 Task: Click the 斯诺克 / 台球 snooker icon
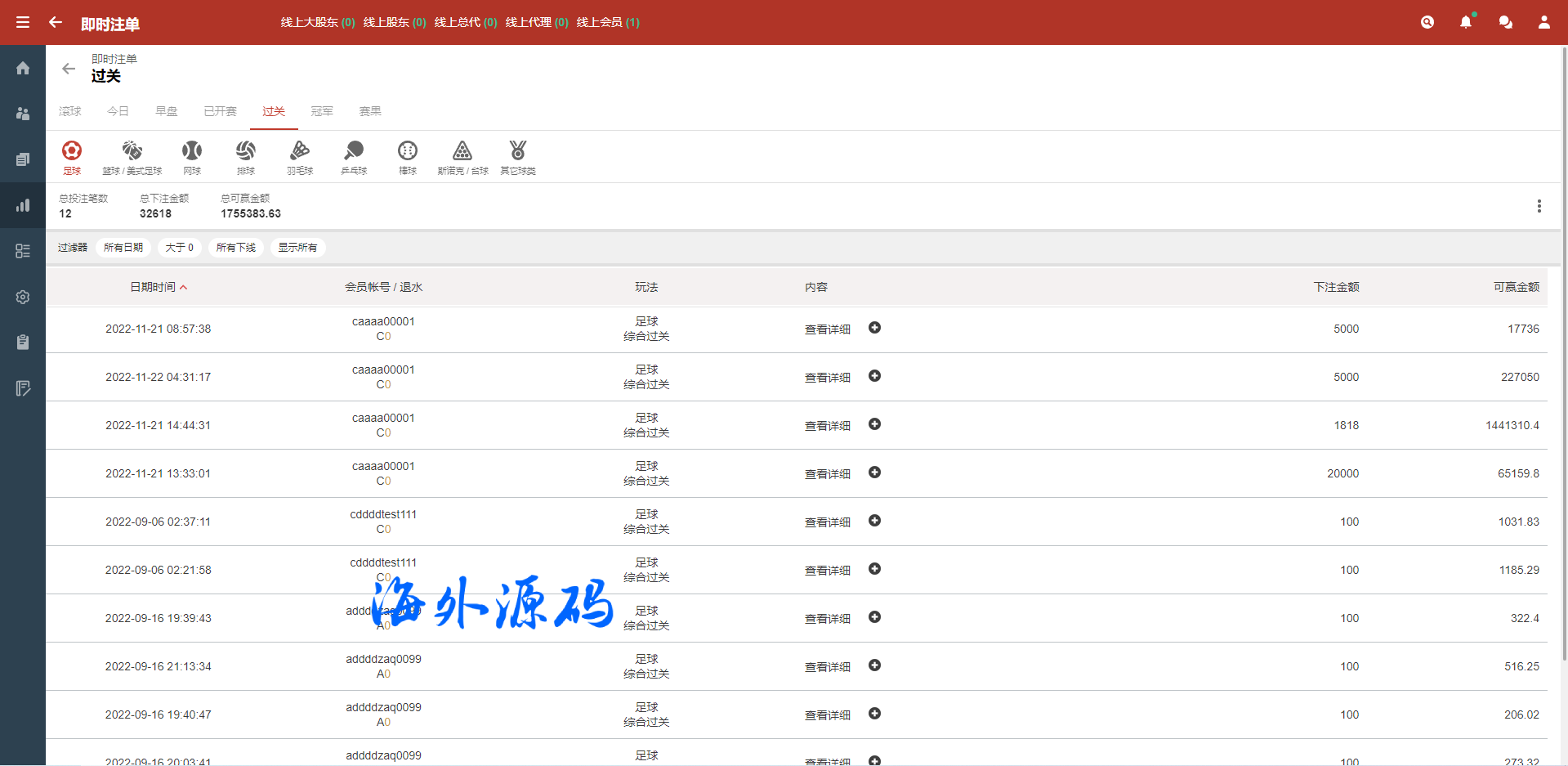pos(462,157)
